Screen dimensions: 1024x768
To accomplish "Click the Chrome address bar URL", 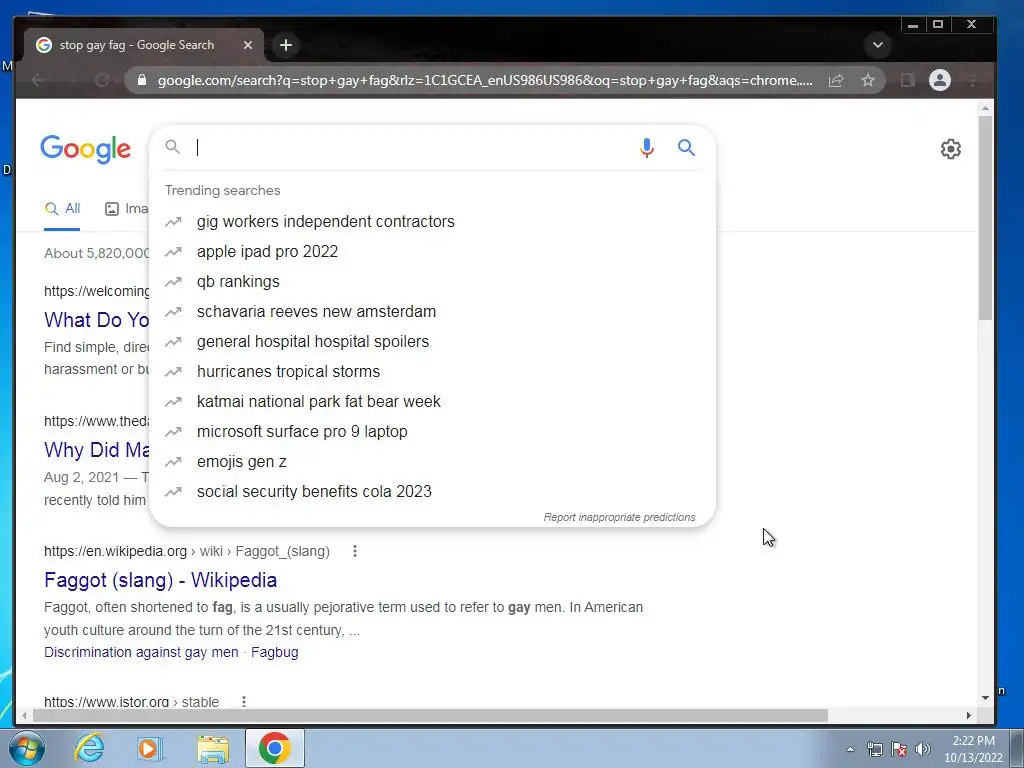I will (485, 80).
